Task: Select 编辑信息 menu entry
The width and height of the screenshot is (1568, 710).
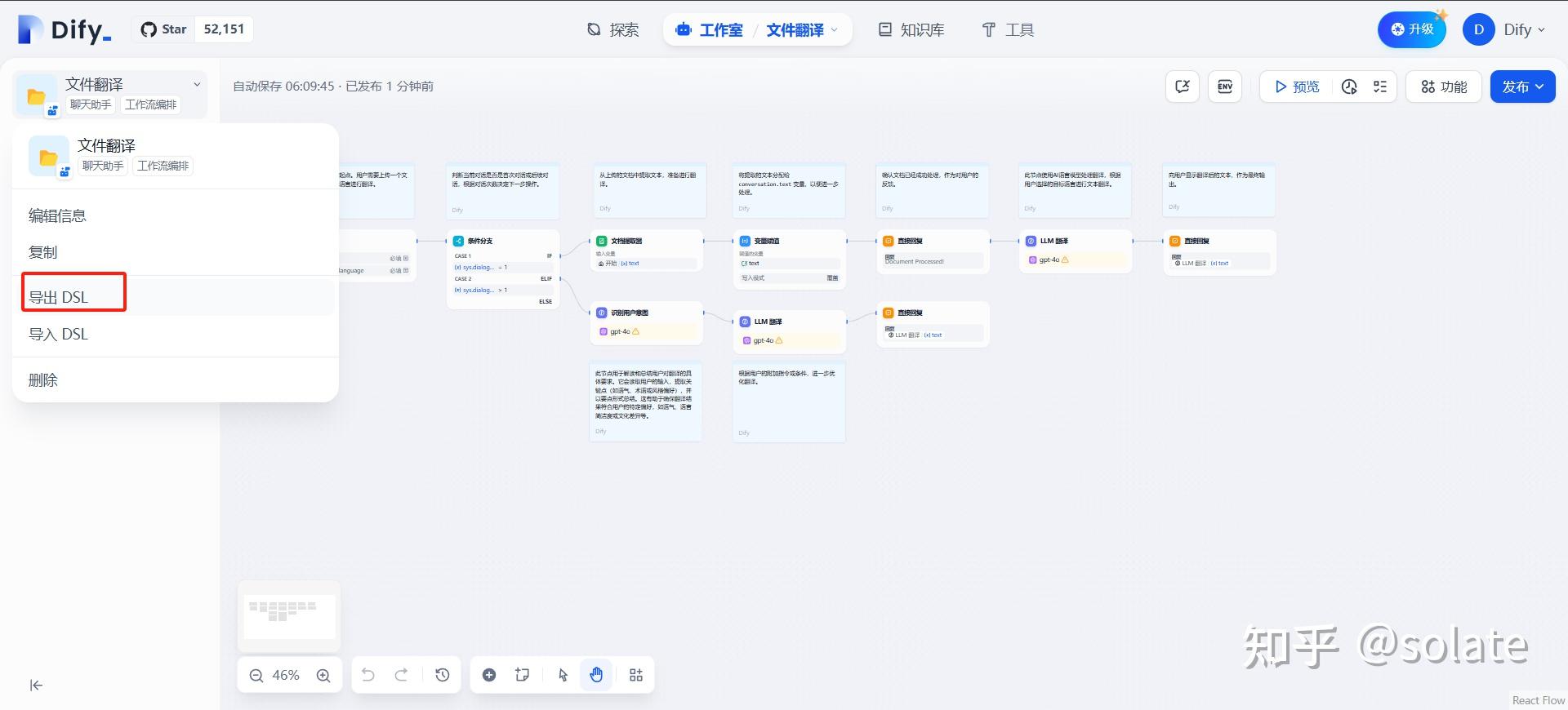Action: (174, 215)
